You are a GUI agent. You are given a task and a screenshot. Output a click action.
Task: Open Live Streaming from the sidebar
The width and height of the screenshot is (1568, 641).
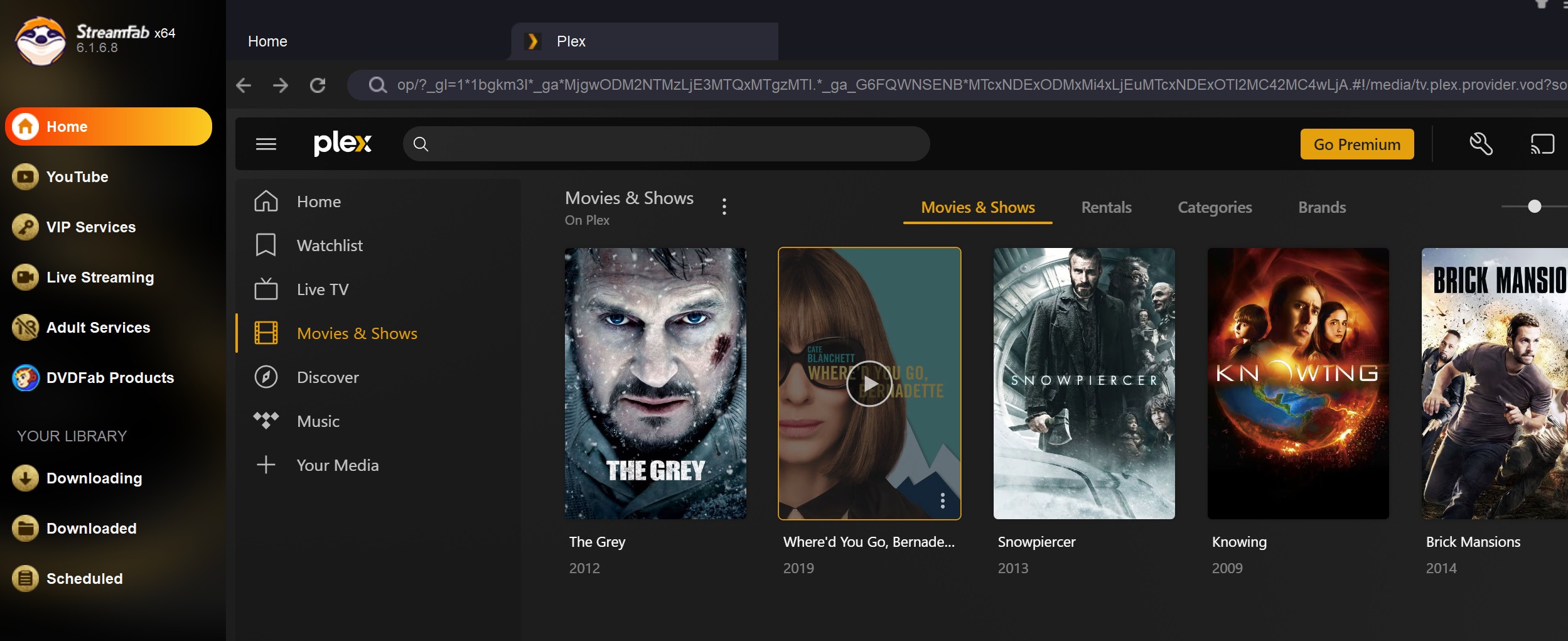click(99, 277)
